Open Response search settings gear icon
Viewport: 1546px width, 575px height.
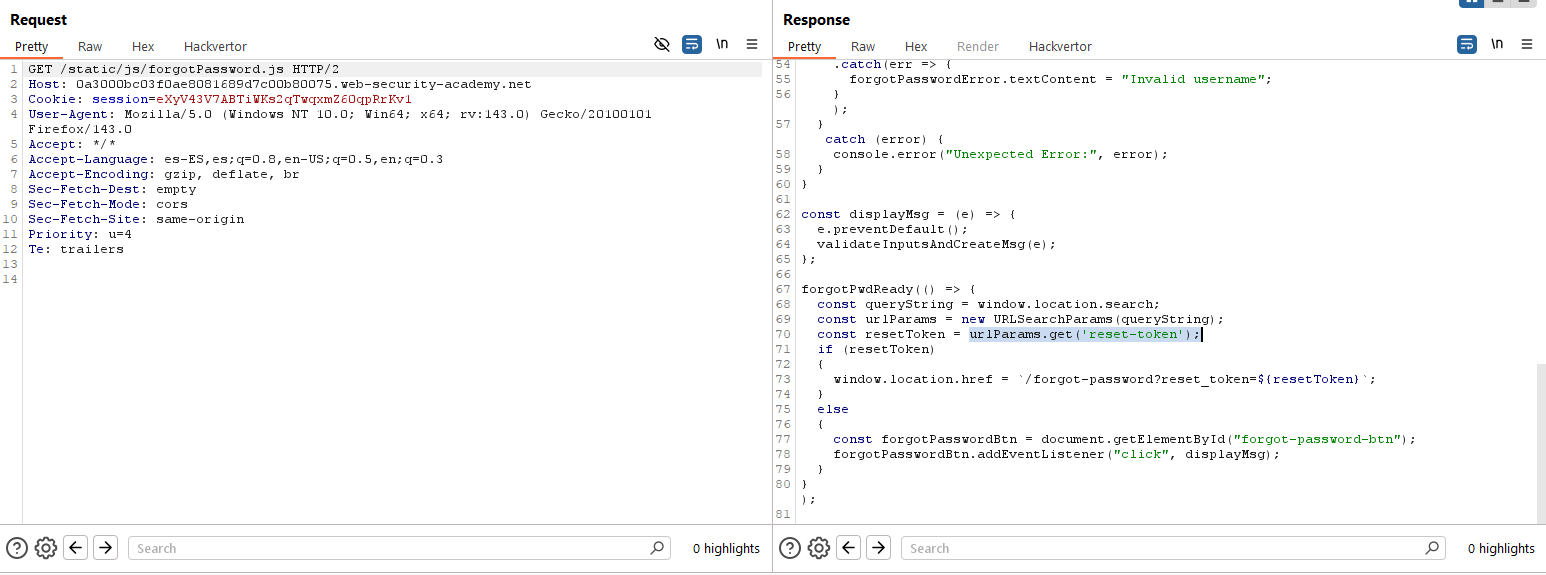pos(818,548)
